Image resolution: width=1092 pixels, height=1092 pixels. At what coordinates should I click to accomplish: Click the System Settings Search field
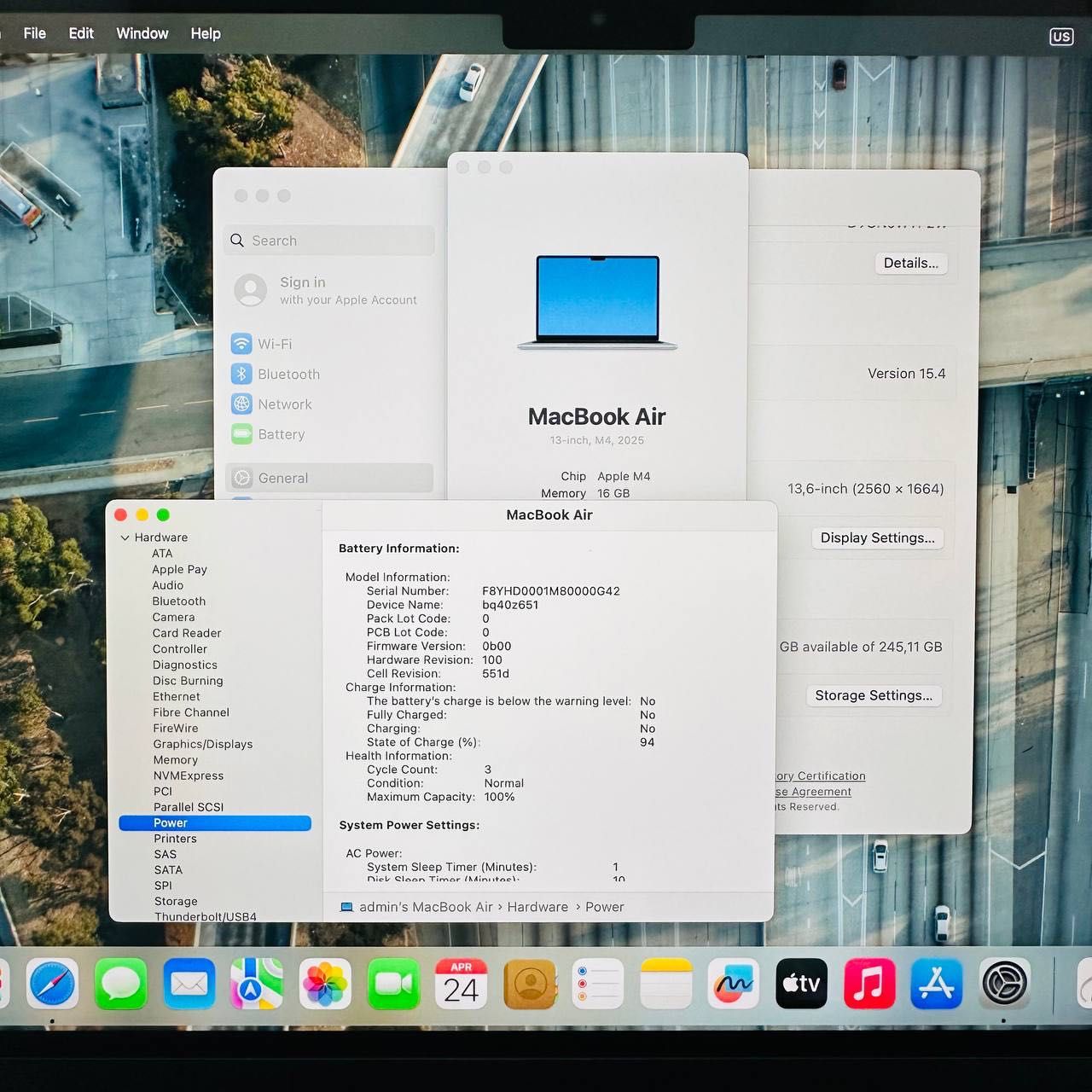point(329,241)
